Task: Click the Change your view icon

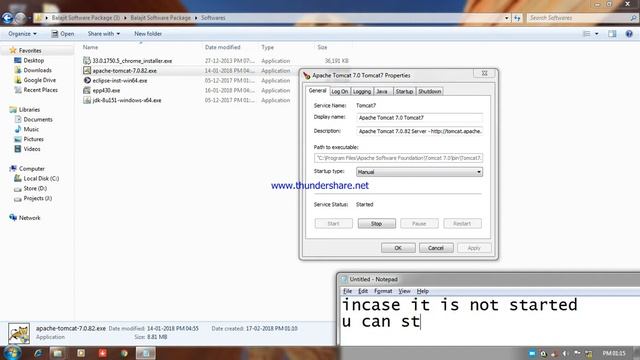Action: [x=587, y=34]
